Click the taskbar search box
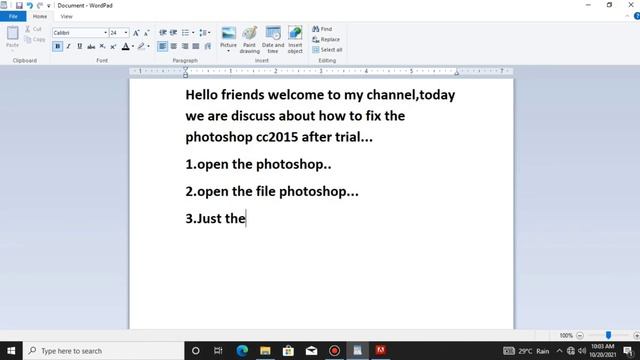This screenshot has width=640, height=360. tap(104, 351)
